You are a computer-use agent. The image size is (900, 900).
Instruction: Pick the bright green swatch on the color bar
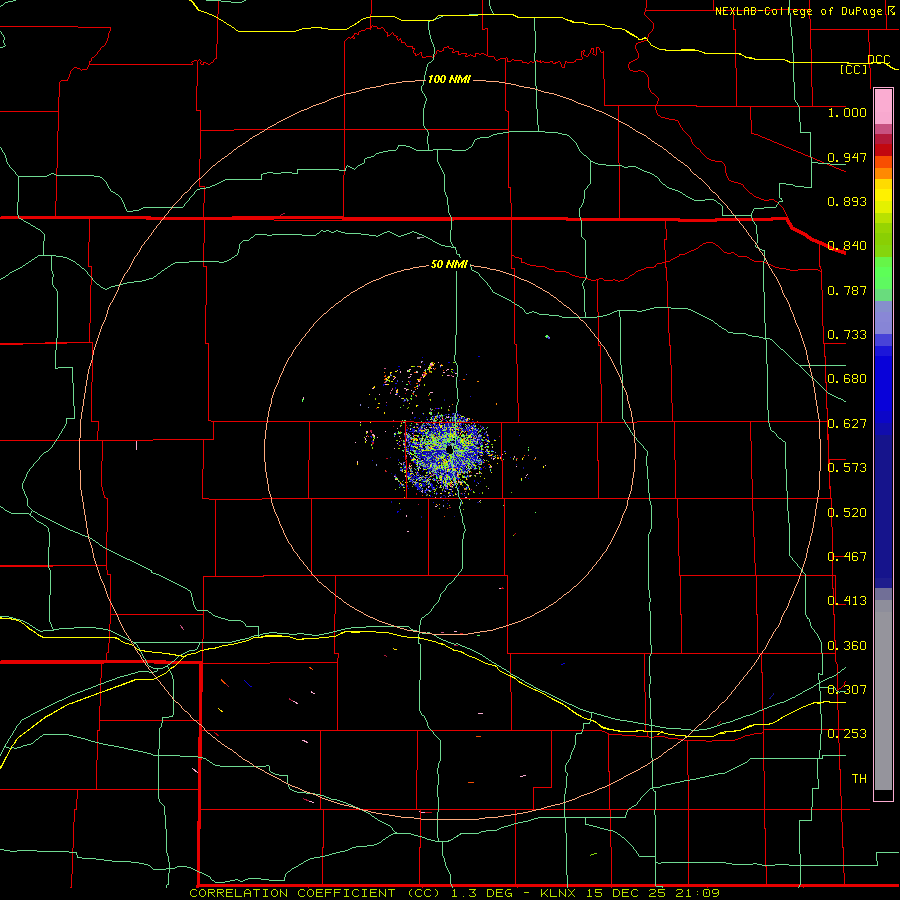[883, 273]
